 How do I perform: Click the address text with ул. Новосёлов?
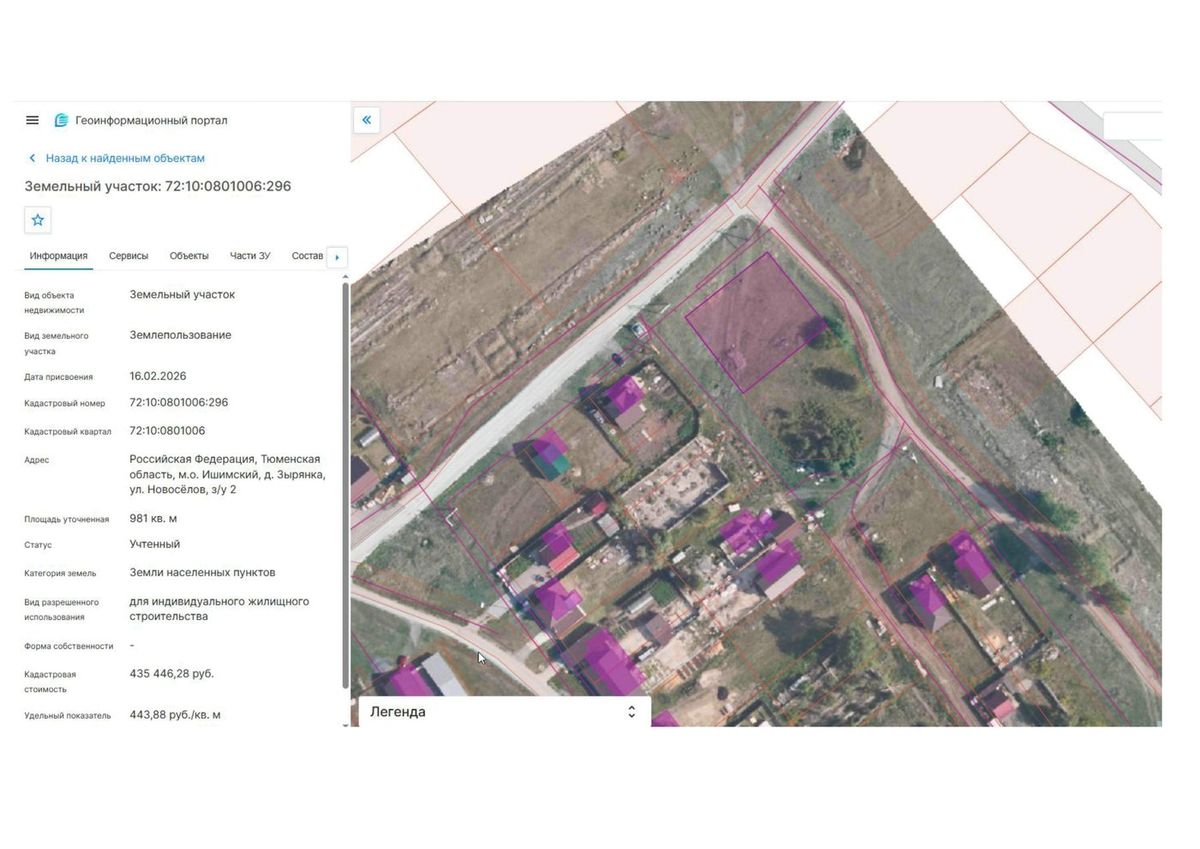point(227,474)
